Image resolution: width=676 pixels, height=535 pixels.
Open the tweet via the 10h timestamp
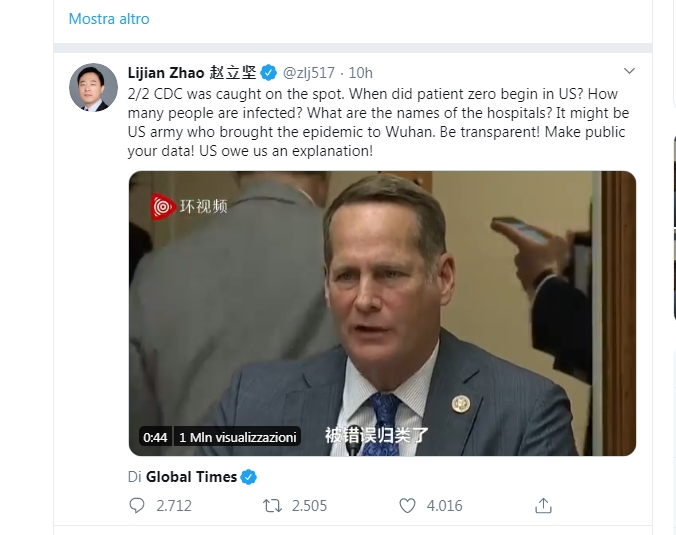[361, 73]
